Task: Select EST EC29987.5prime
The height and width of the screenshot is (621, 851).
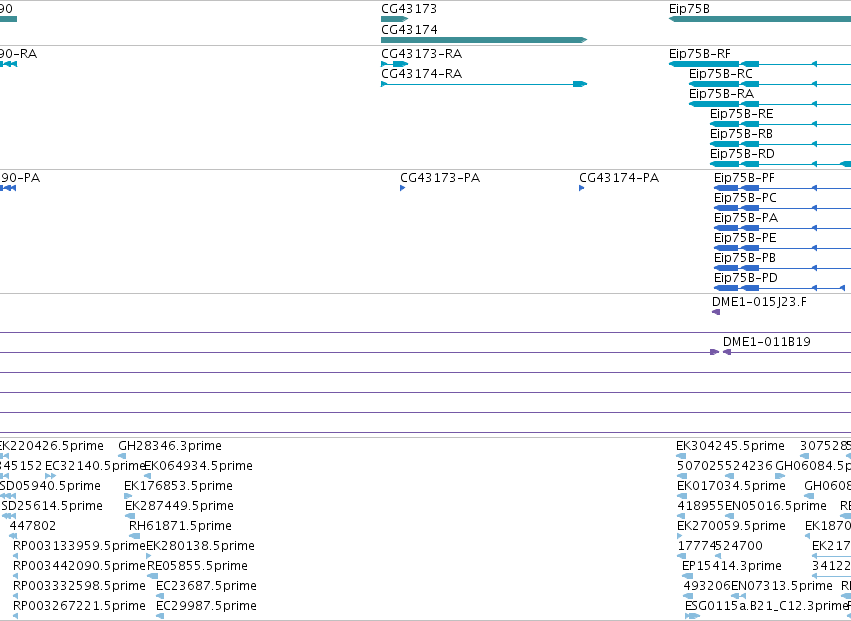Action: coord(206,605)
